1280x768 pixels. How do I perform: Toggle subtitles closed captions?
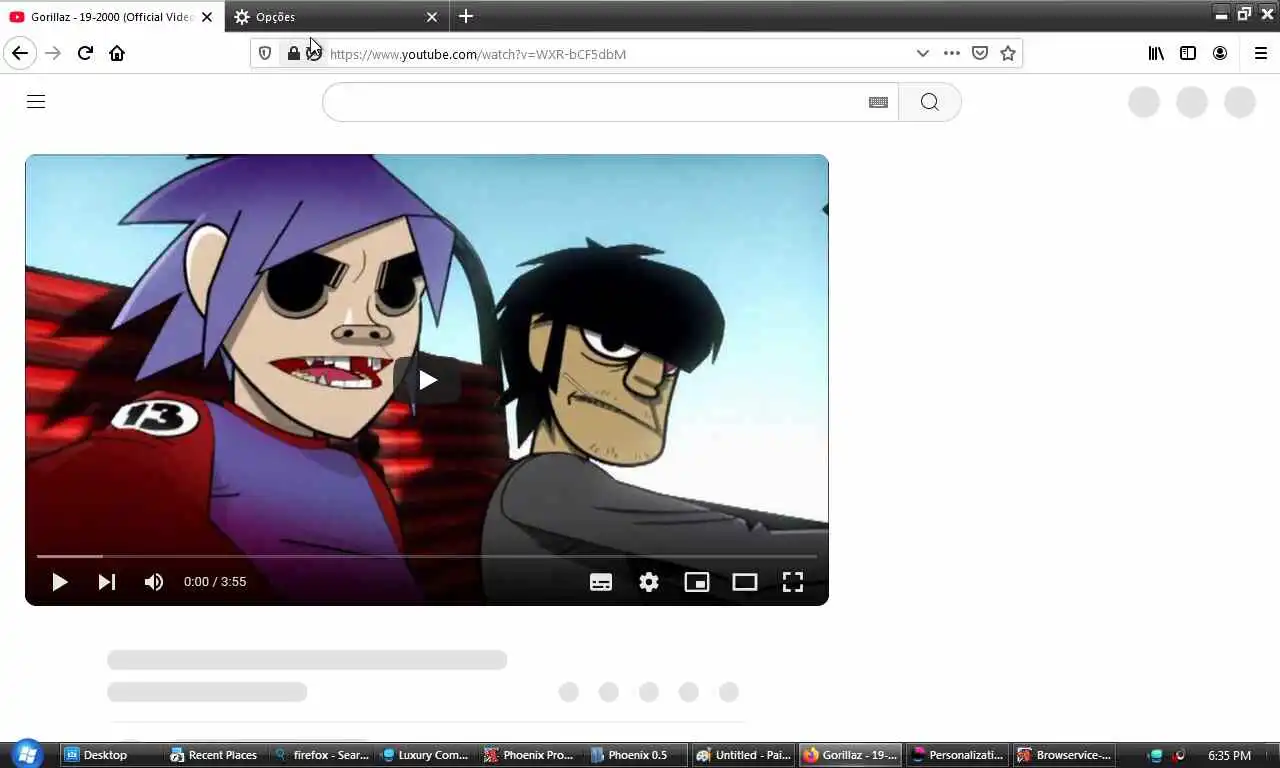[601, 582]
